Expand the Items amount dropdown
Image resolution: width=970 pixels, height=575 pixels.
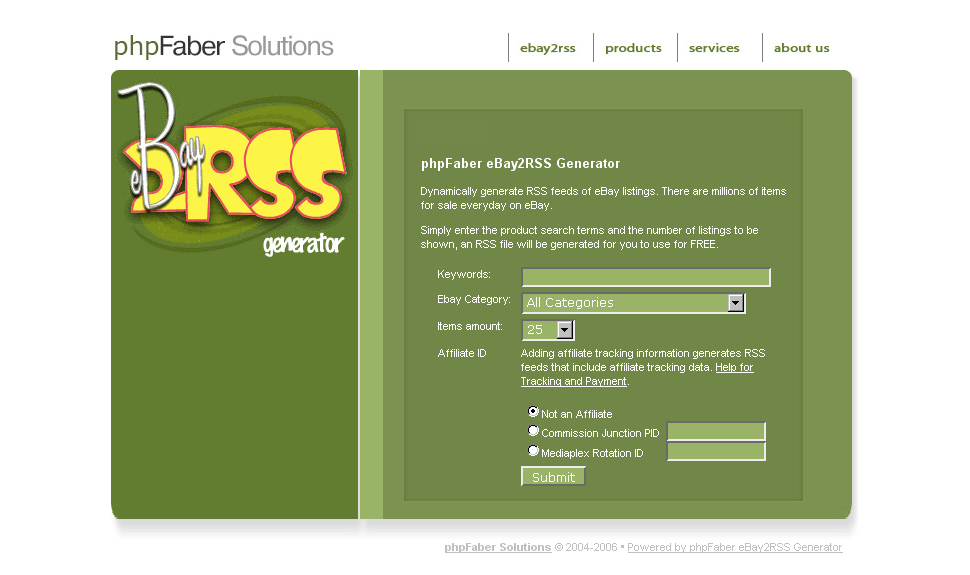[548, 330]
